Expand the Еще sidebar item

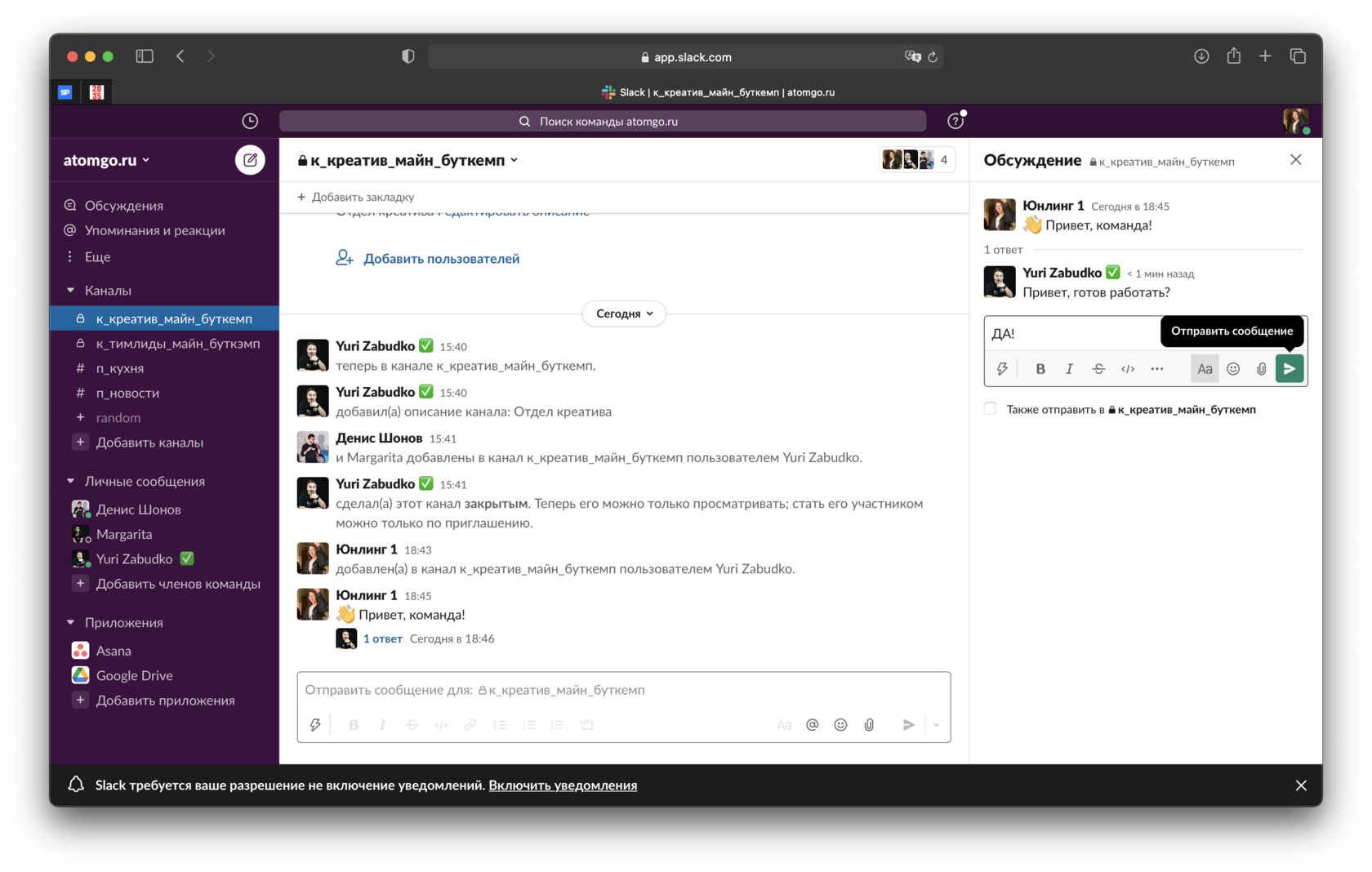tap(164, 257)
